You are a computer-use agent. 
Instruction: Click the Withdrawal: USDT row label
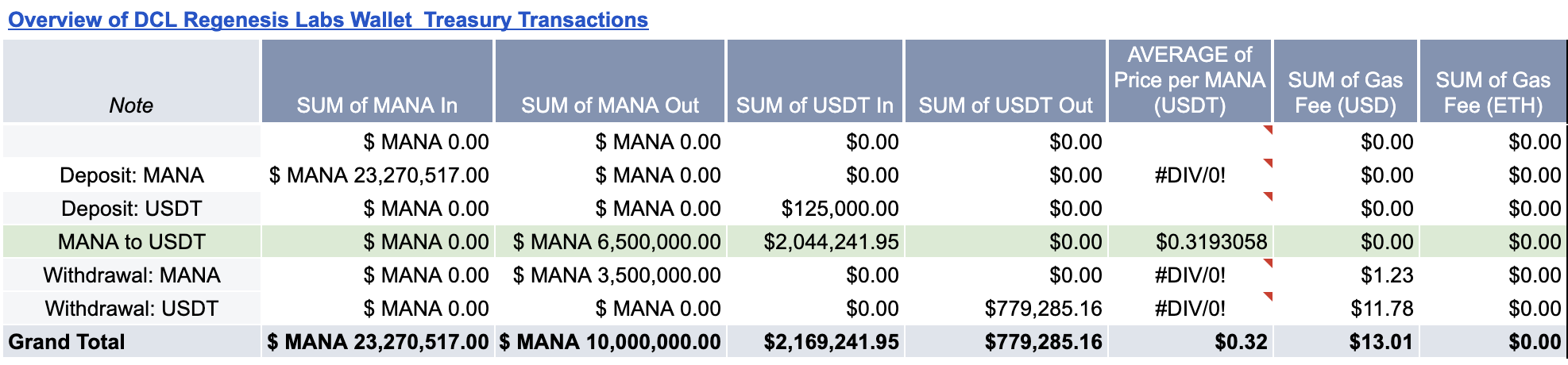click(132, 309)
